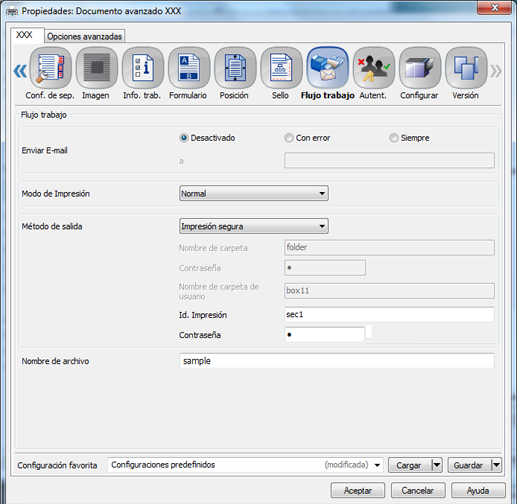Open the Método de salida dropdown
The width and height of the screenshot is (517, 504).
click(254, 226)
